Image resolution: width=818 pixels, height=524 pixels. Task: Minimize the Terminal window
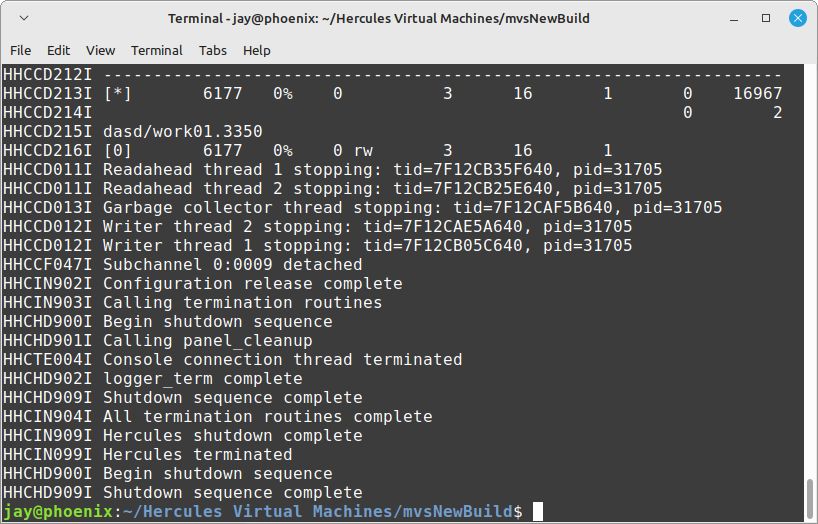click(734, 19)
